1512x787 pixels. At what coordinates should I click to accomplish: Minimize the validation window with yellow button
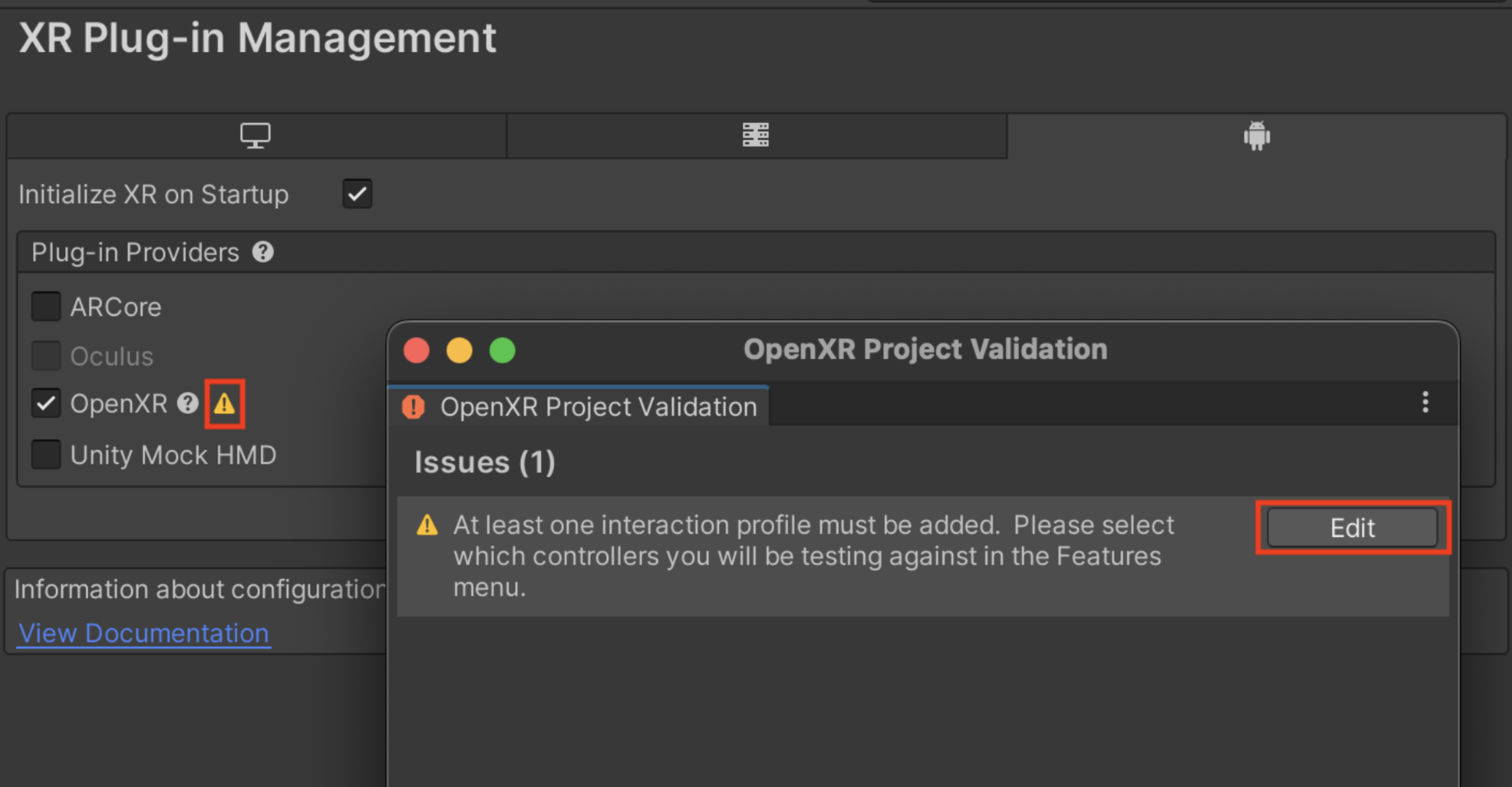tap(459, 351)
